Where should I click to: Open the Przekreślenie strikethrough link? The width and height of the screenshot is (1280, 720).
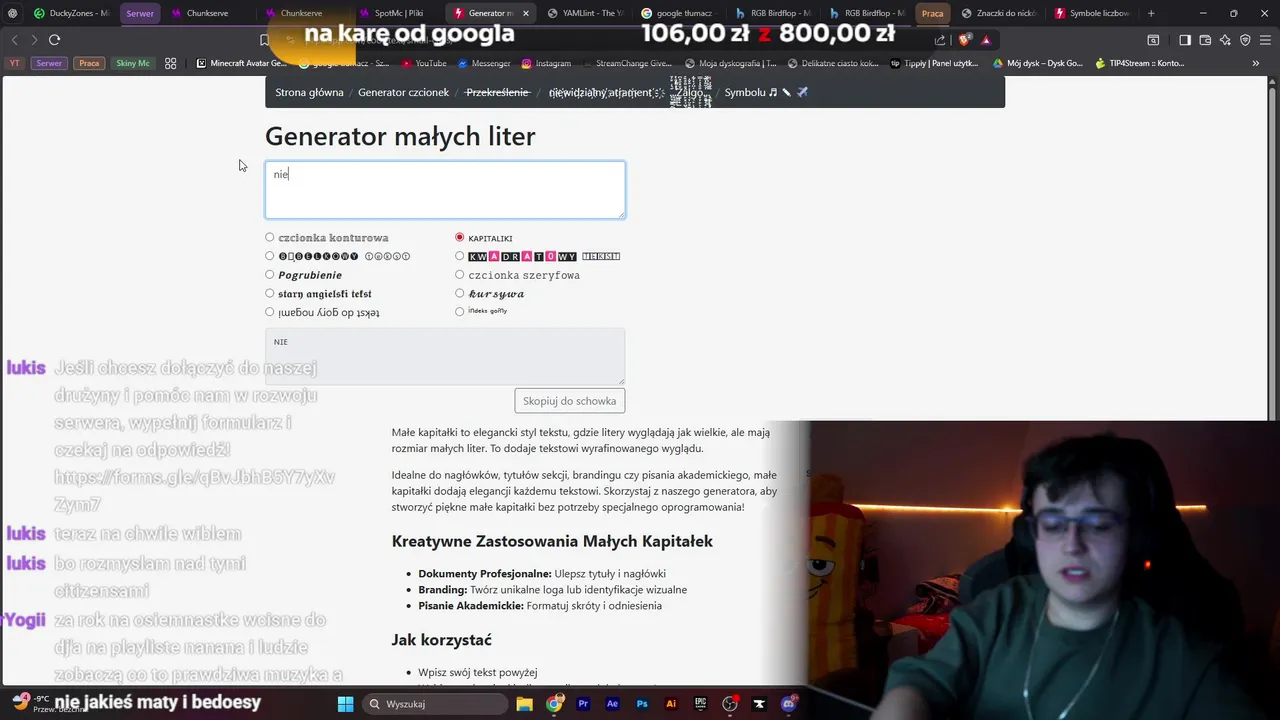(497, 92)
